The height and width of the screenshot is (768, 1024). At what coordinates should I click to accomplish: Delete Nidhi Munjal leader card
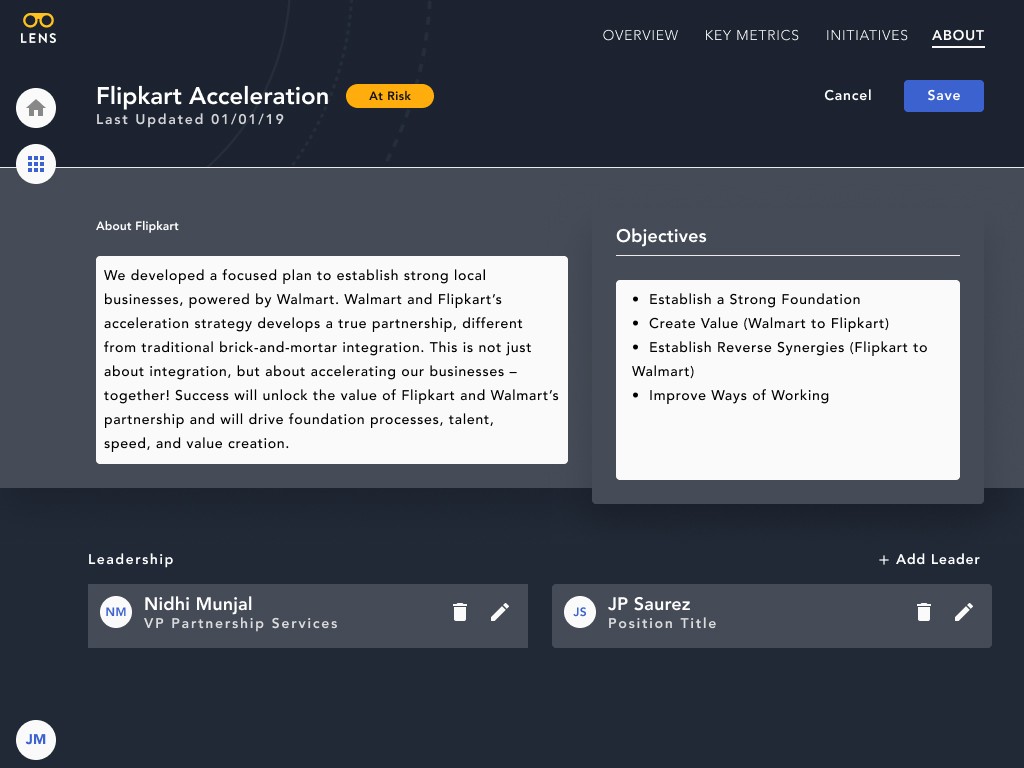point(460,612)
